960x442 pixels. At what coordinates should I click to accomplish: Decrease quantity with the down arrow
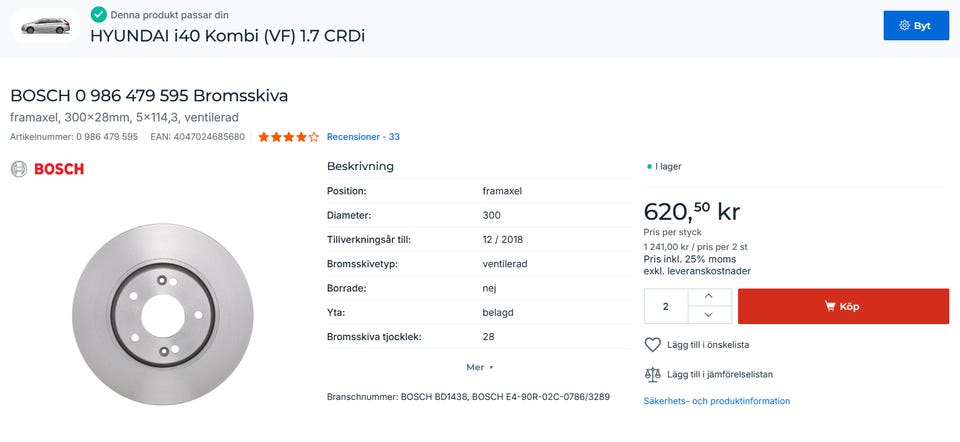[x=709, y=315]
